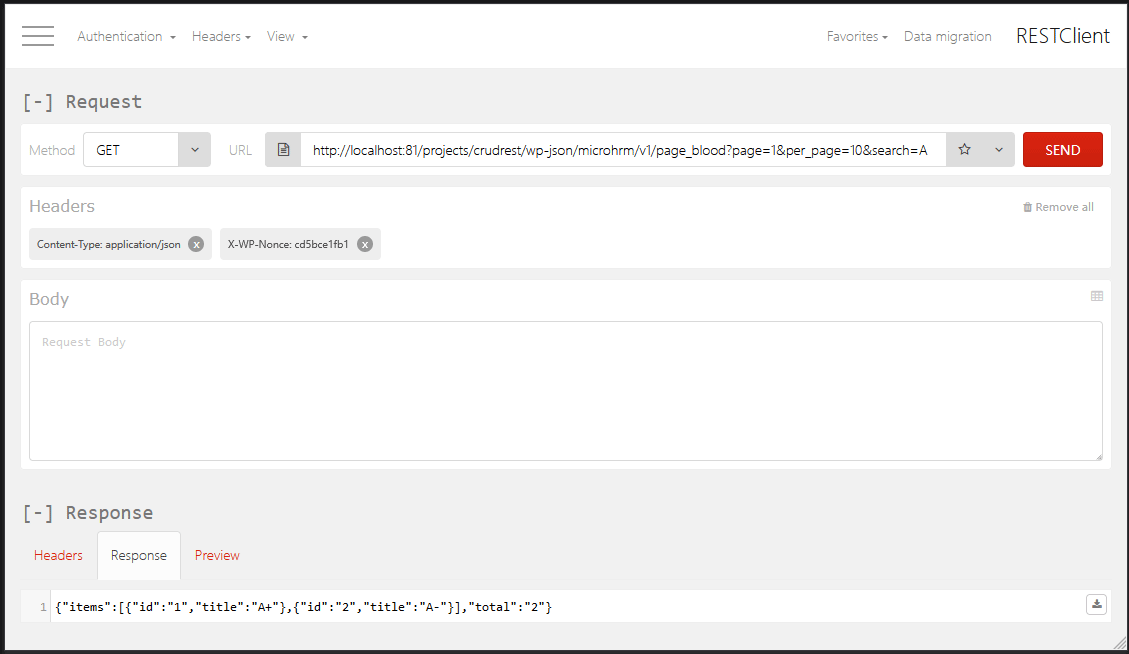Click the Body table form icon
Viewport: 1129px width, 654px height.
click(x=1096, y=296)
